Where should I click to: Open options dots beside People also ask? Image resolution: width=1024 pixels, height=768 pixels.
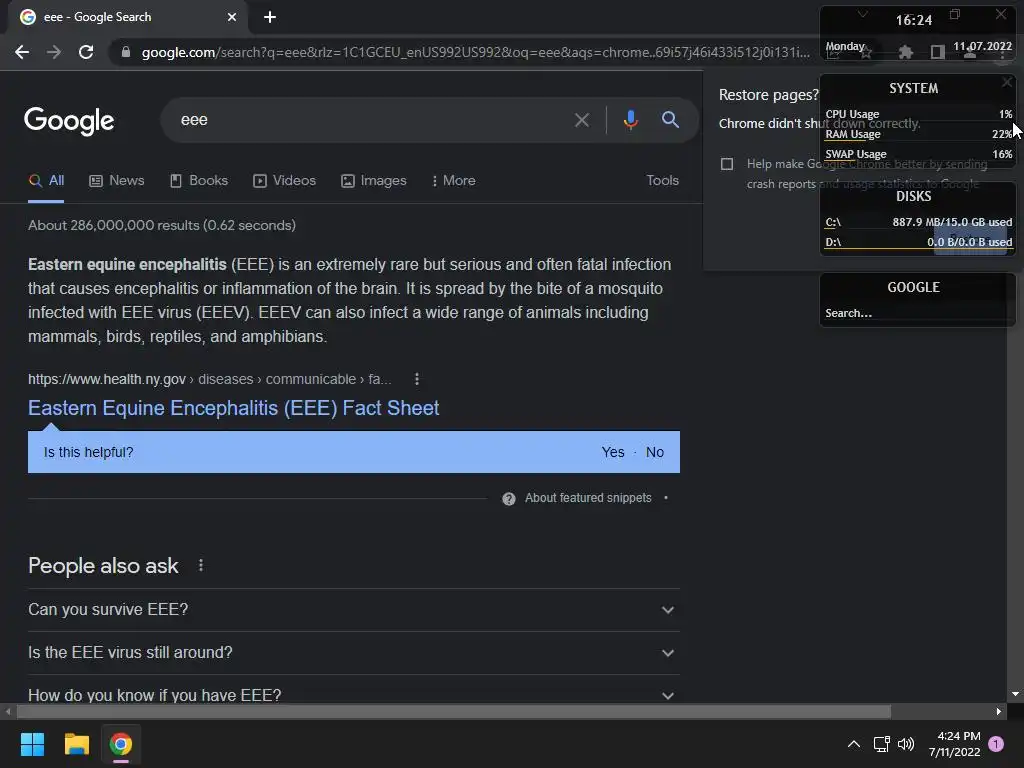(200, 566)
